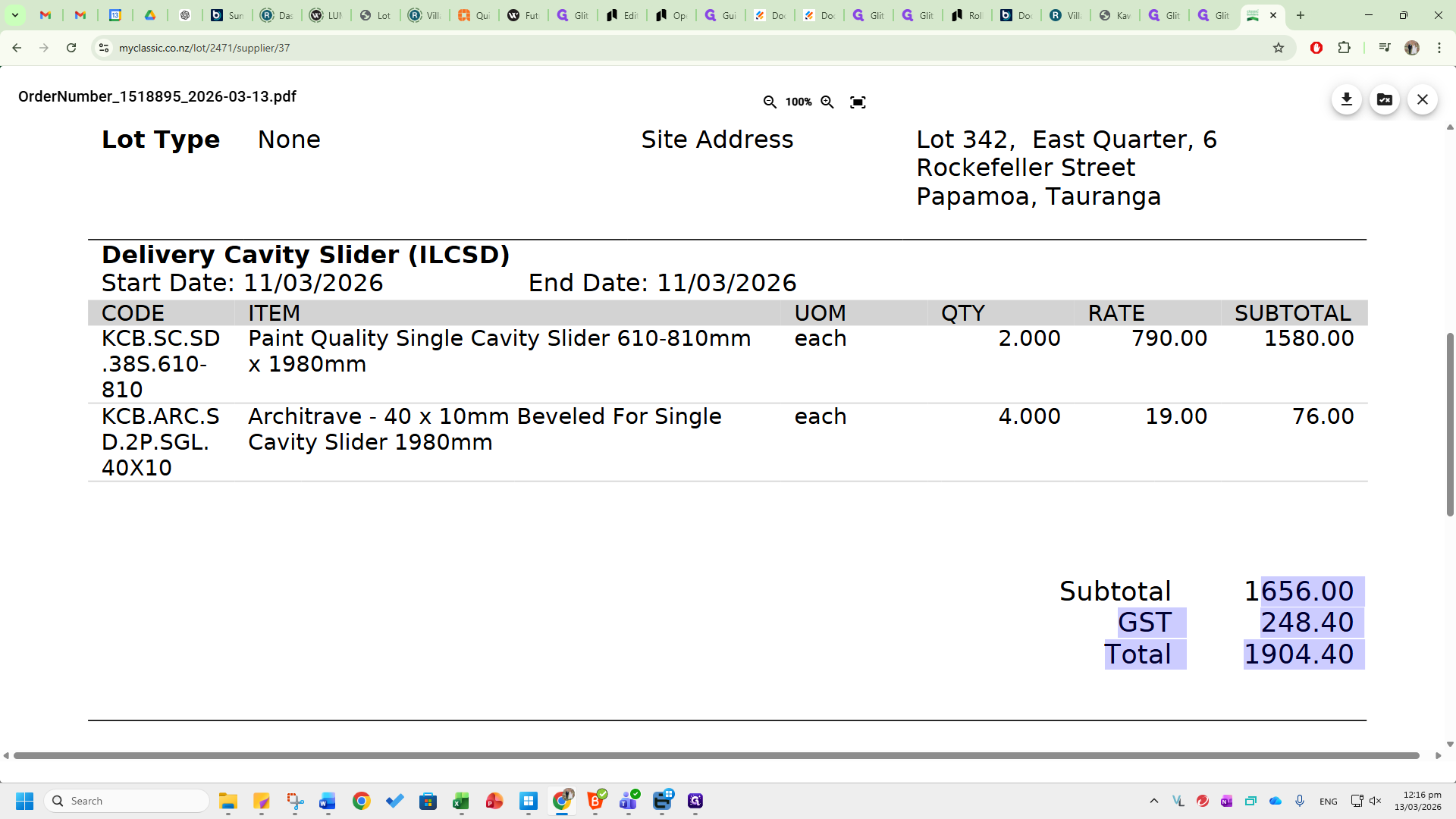Reload the current page
Screen dimensions: 1456x819
(x=71, y=48)
